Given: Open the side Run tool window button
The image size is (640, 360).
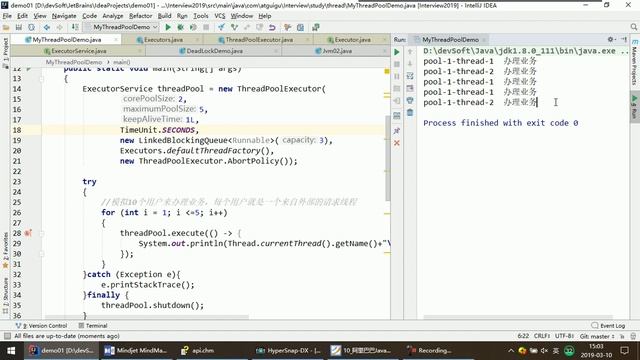Looking at the screenshot, I should [x=634, y=107].
